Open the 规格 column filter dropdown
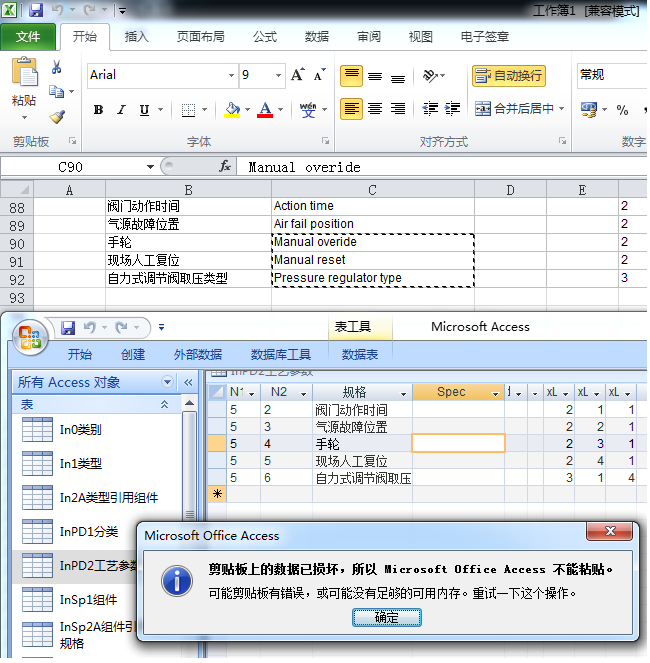 [403, 394]
